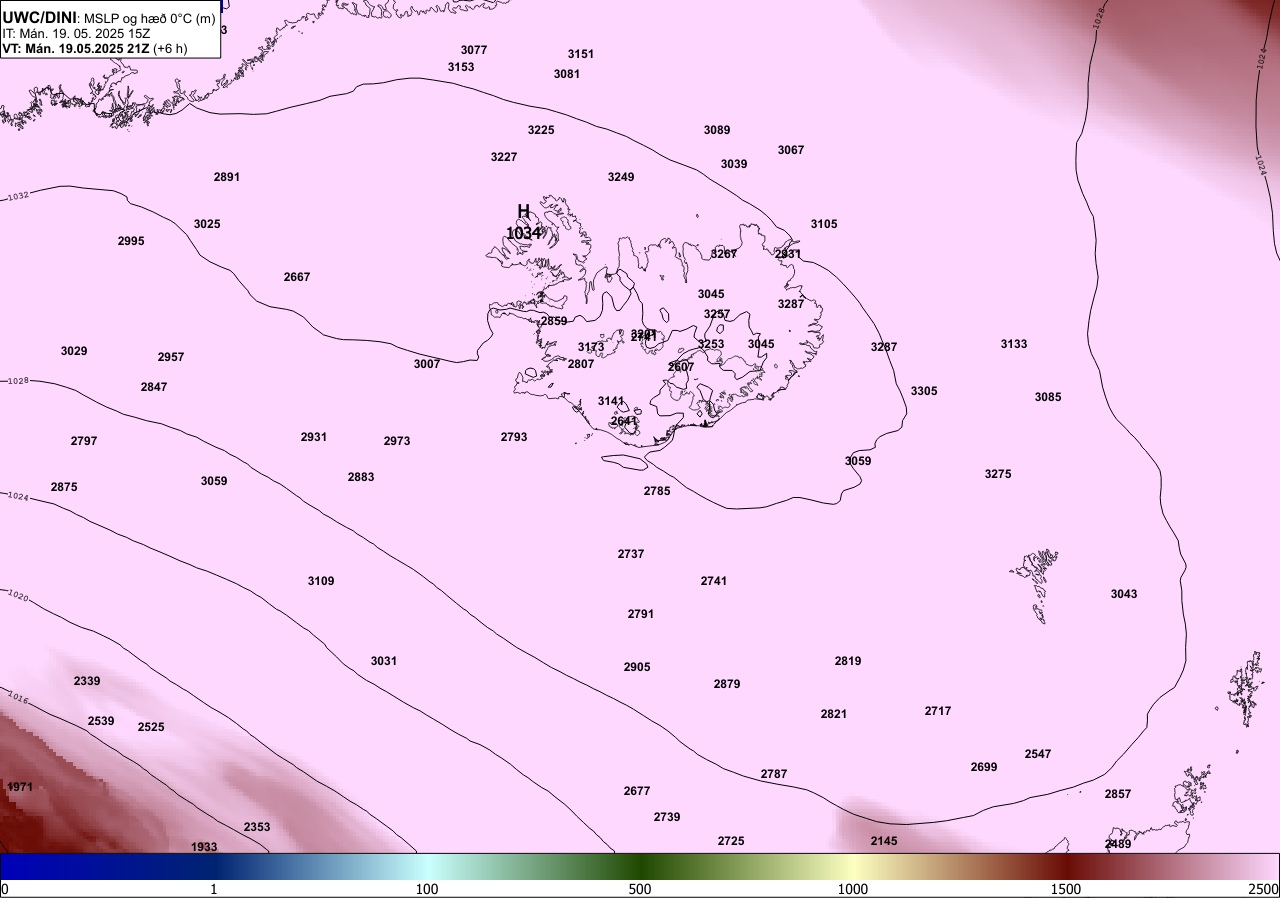The height and width of the screenshot is (898, 1280).
Task: Click the height value 2145
Action: pyautogui.click(x=884, y=841)
